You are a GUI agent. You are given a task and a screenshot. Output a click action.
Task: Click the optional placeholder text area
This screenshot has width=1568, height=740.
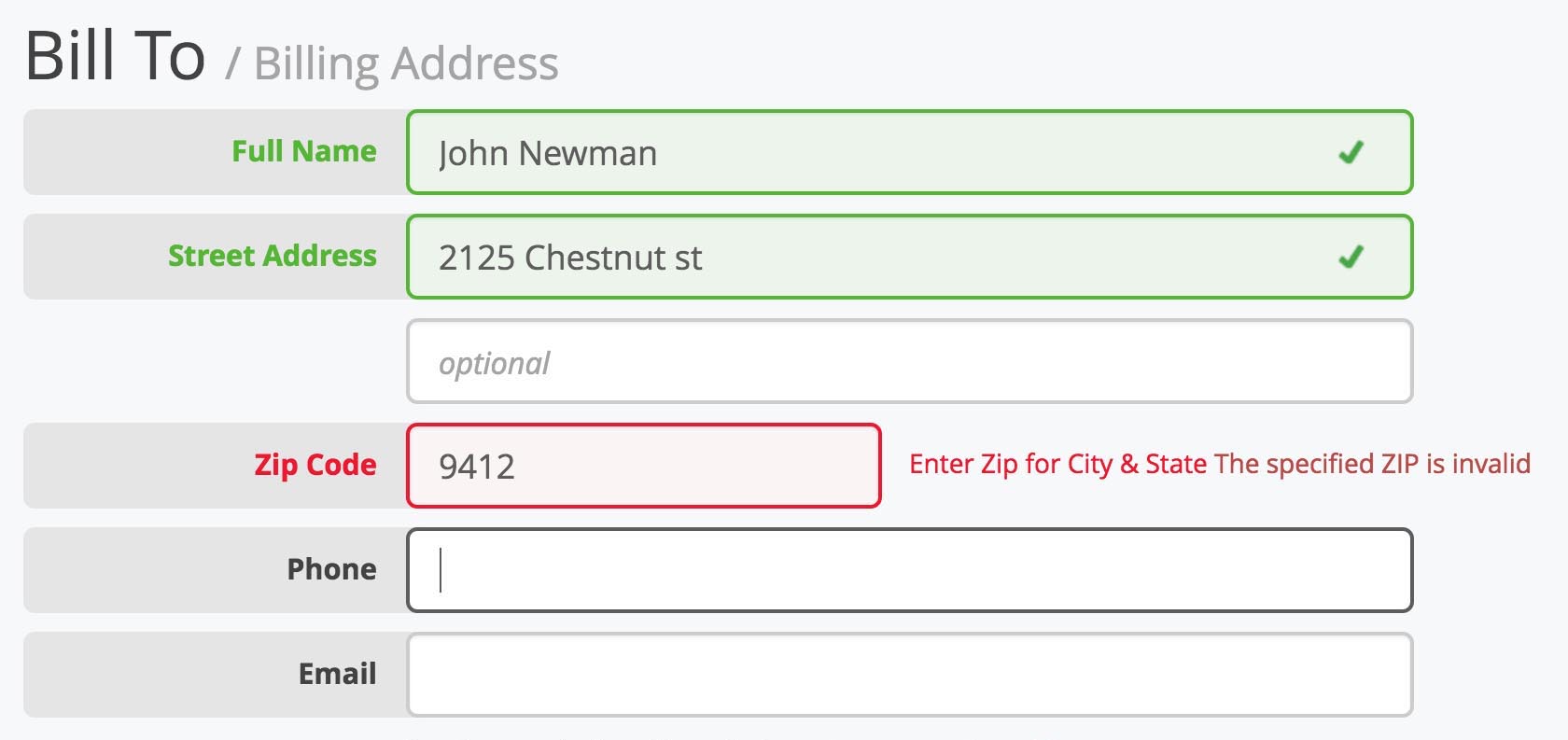(495, 363)
